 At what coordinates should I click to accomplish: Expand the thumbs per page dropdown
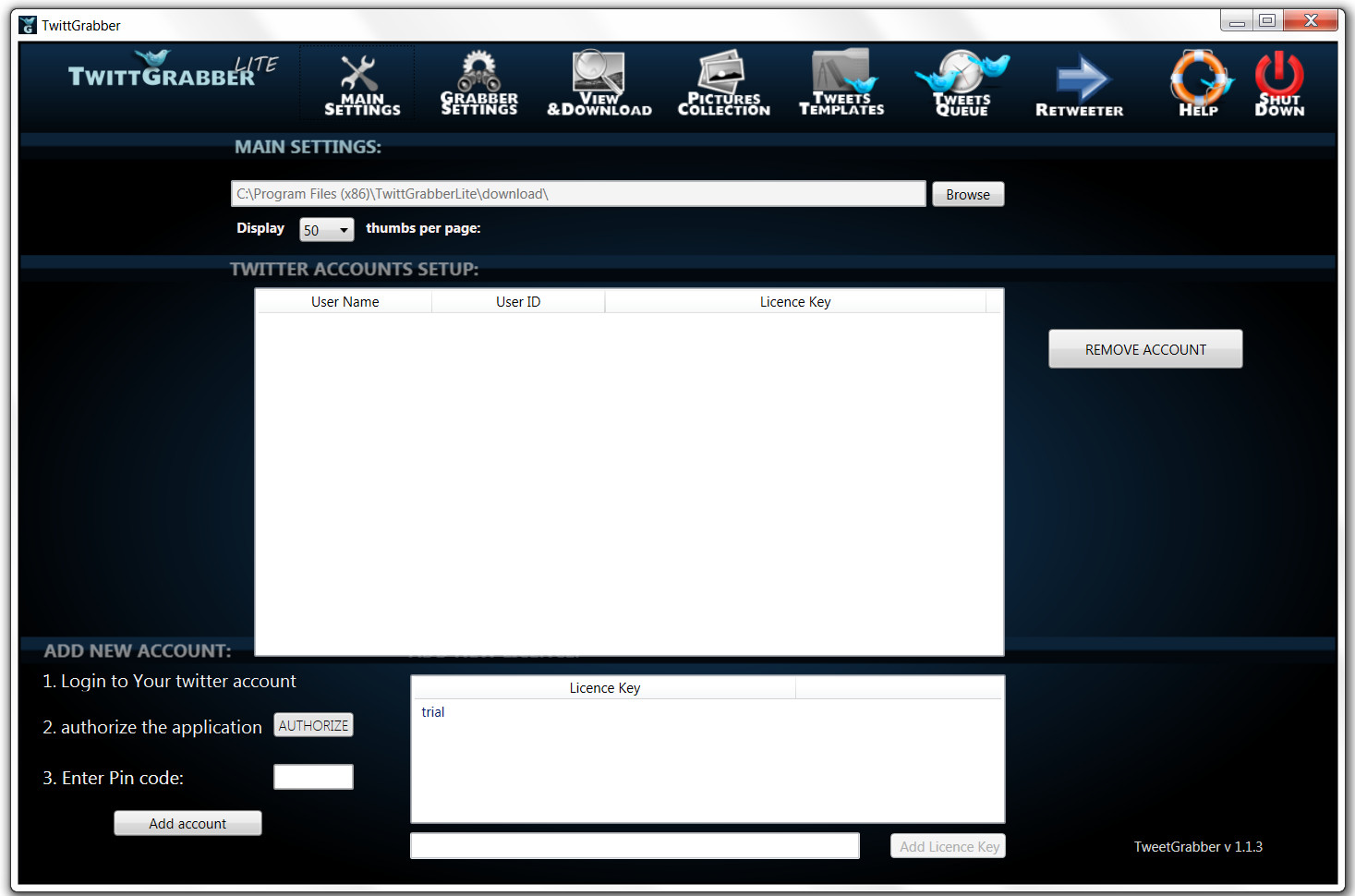327,230
